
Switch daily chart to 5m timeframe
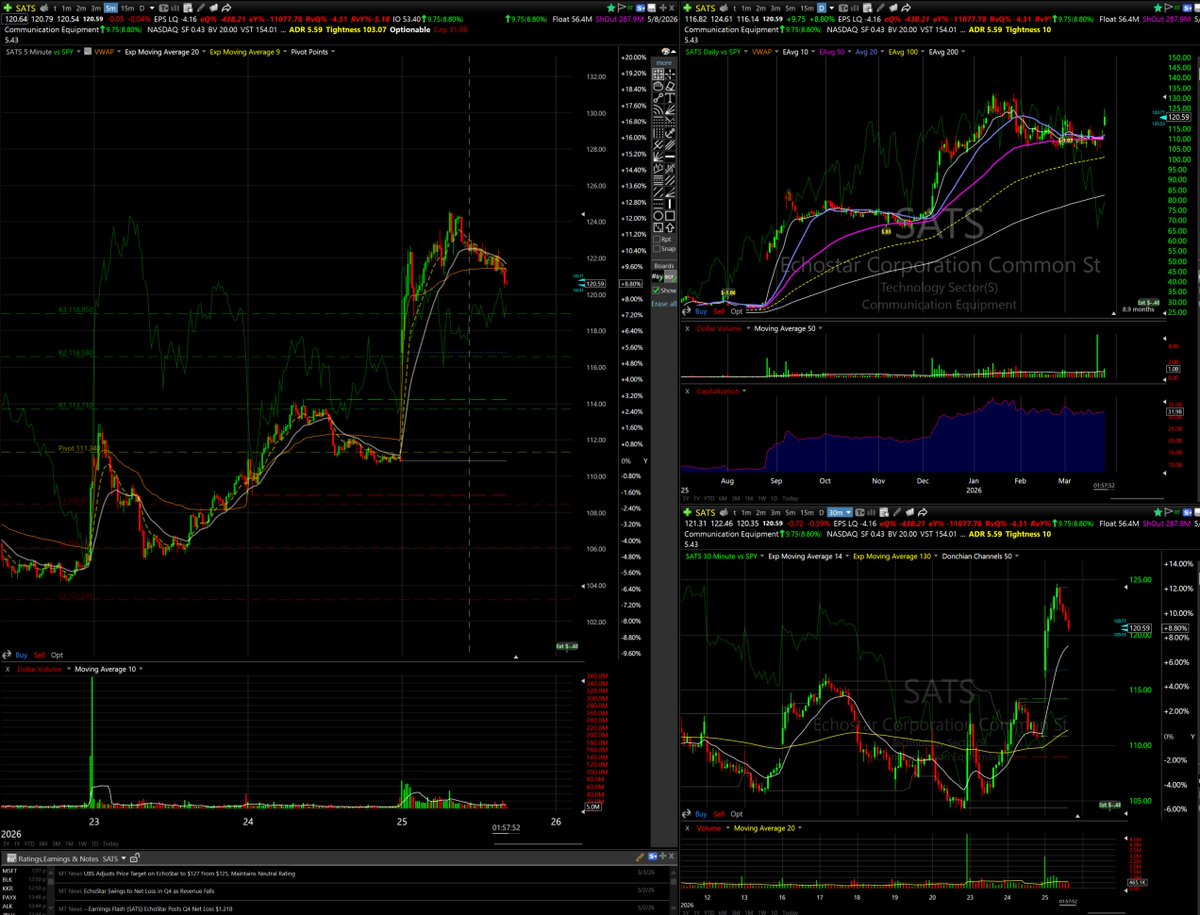tap(790, 8)
